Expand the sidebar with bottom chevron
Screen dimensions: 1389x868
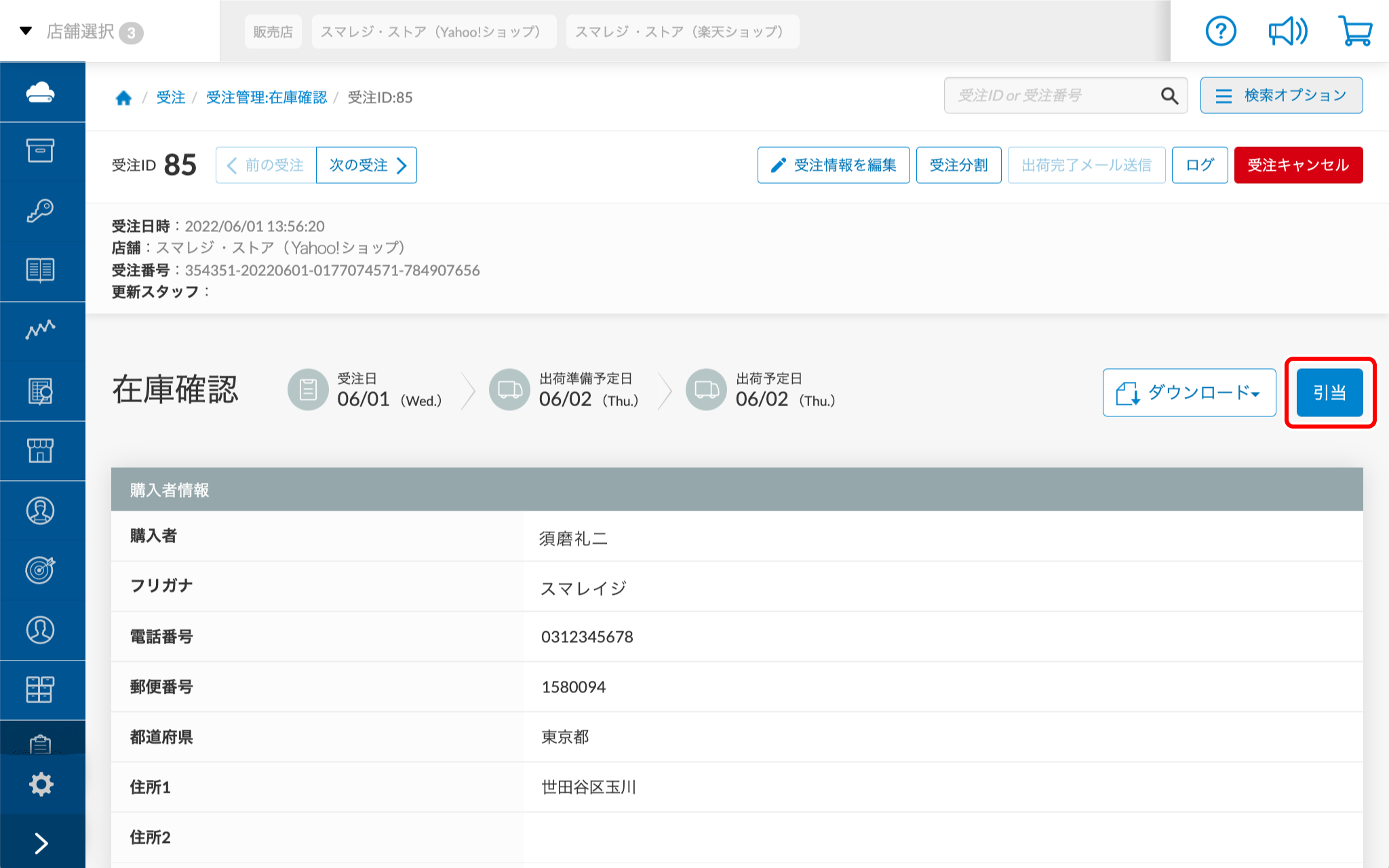(x=41, y=843)
